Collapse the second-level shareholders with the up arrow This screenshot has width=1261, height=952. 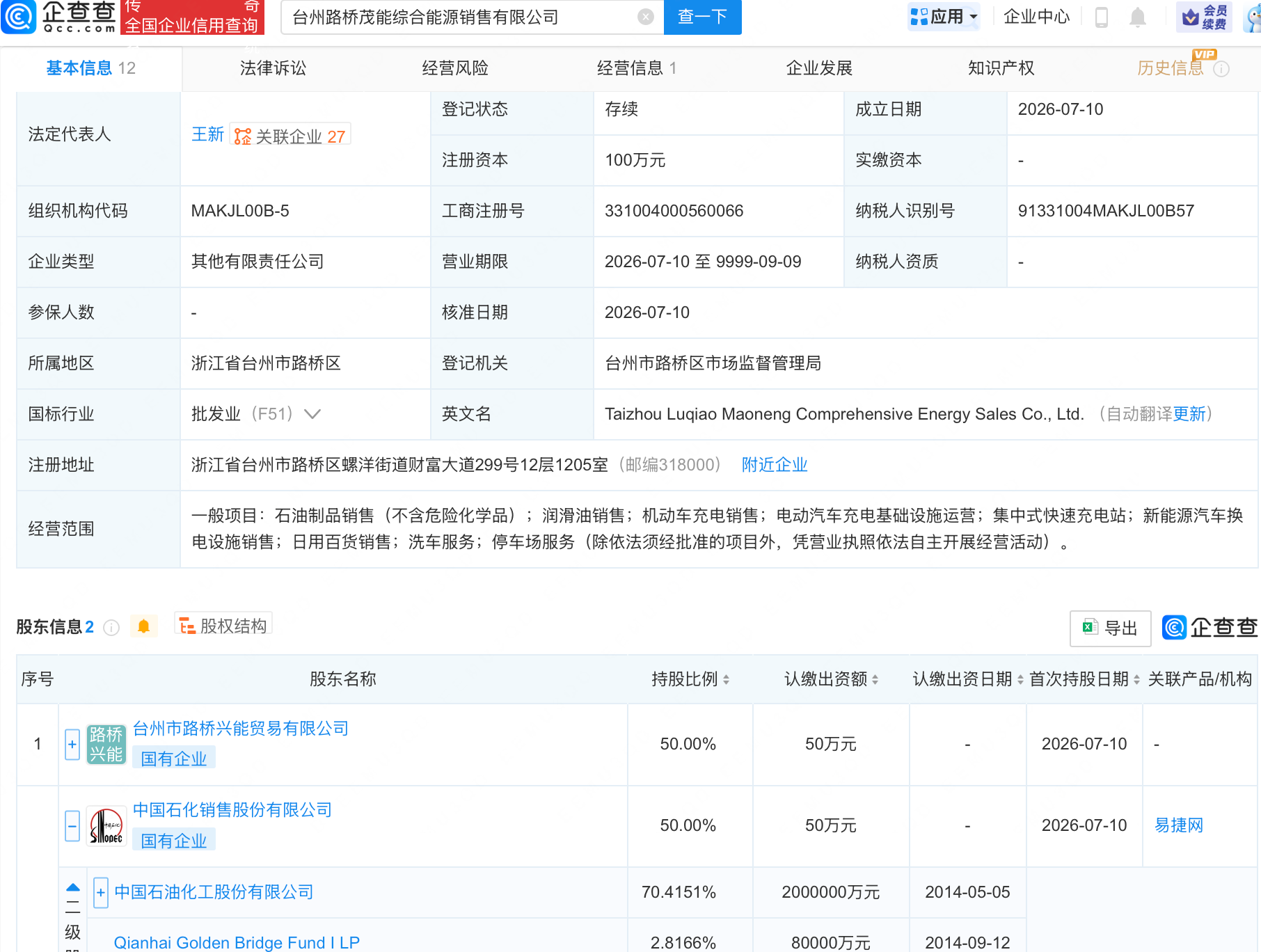pos(73,887)
